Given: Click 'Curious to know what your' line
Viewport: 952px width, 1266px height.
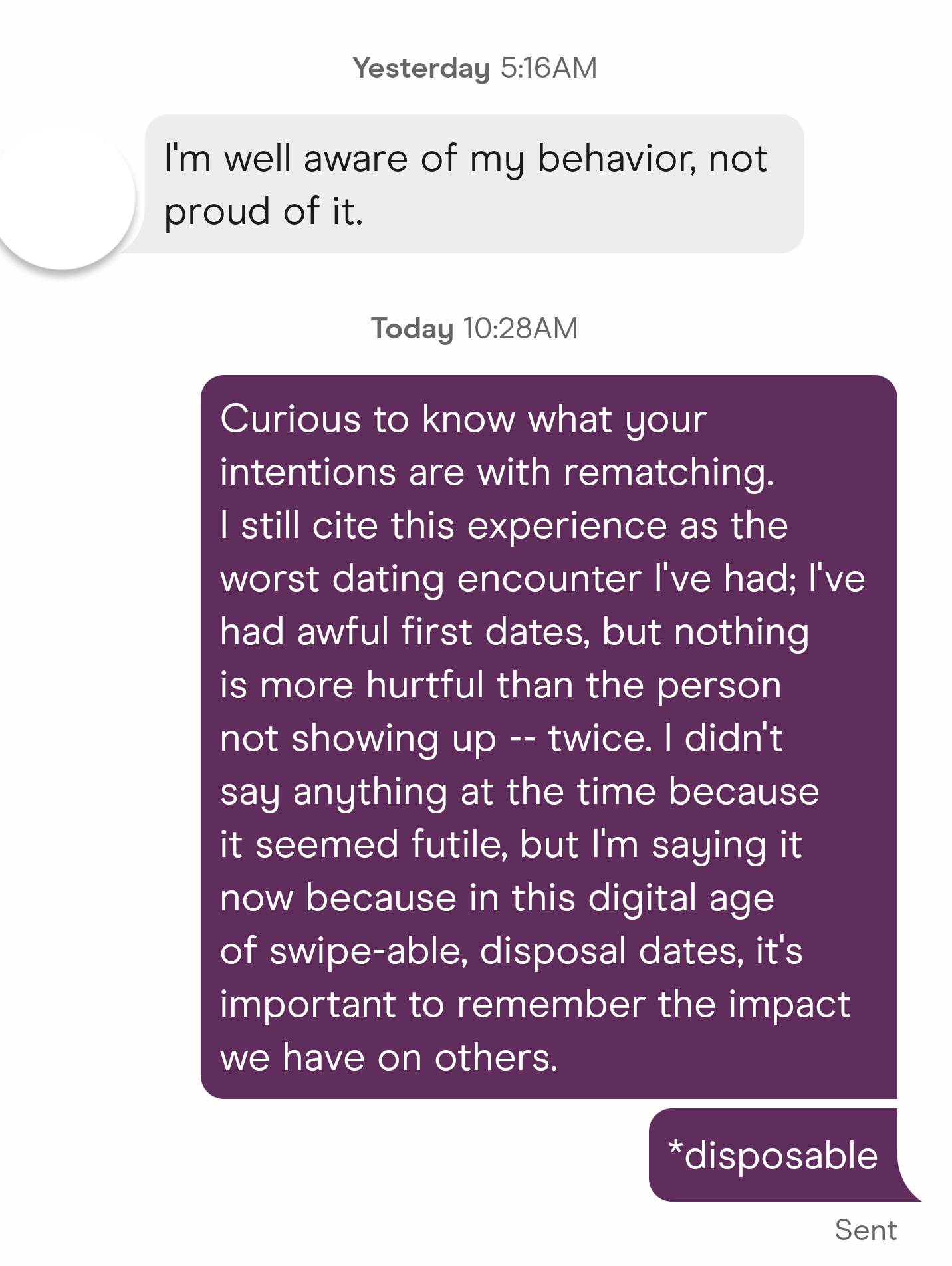Looking at the screenshot, I should [463, 420].
